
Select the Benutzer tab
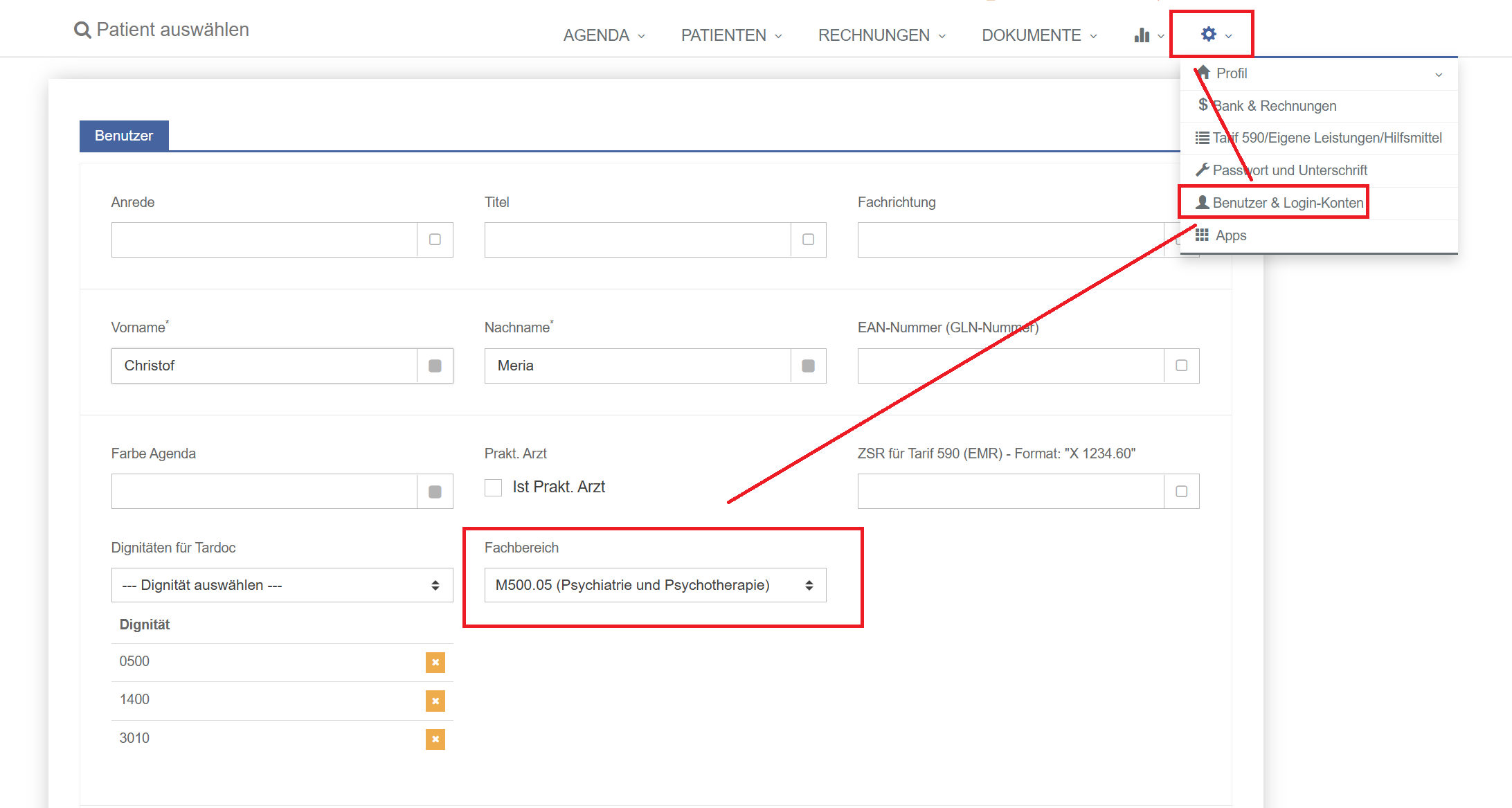124,136
